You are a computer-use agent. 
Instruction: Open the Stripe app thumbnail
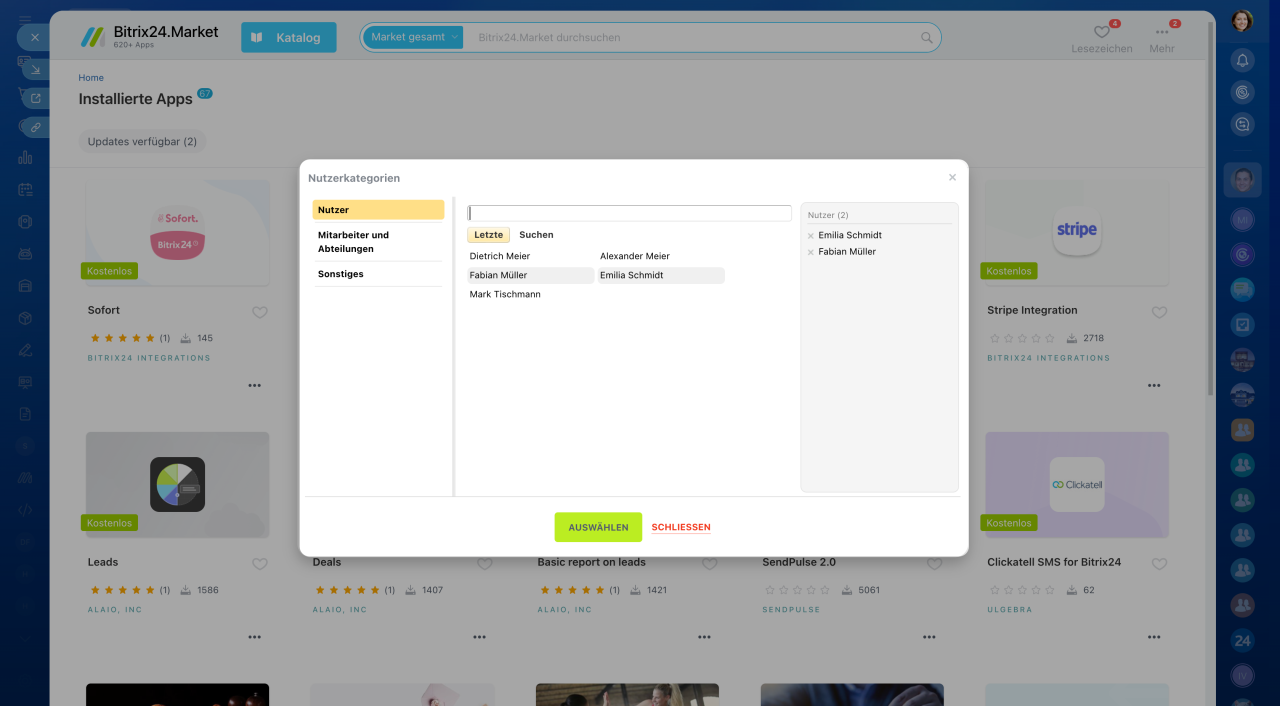pyautogui.click(x=1076, y=232)
